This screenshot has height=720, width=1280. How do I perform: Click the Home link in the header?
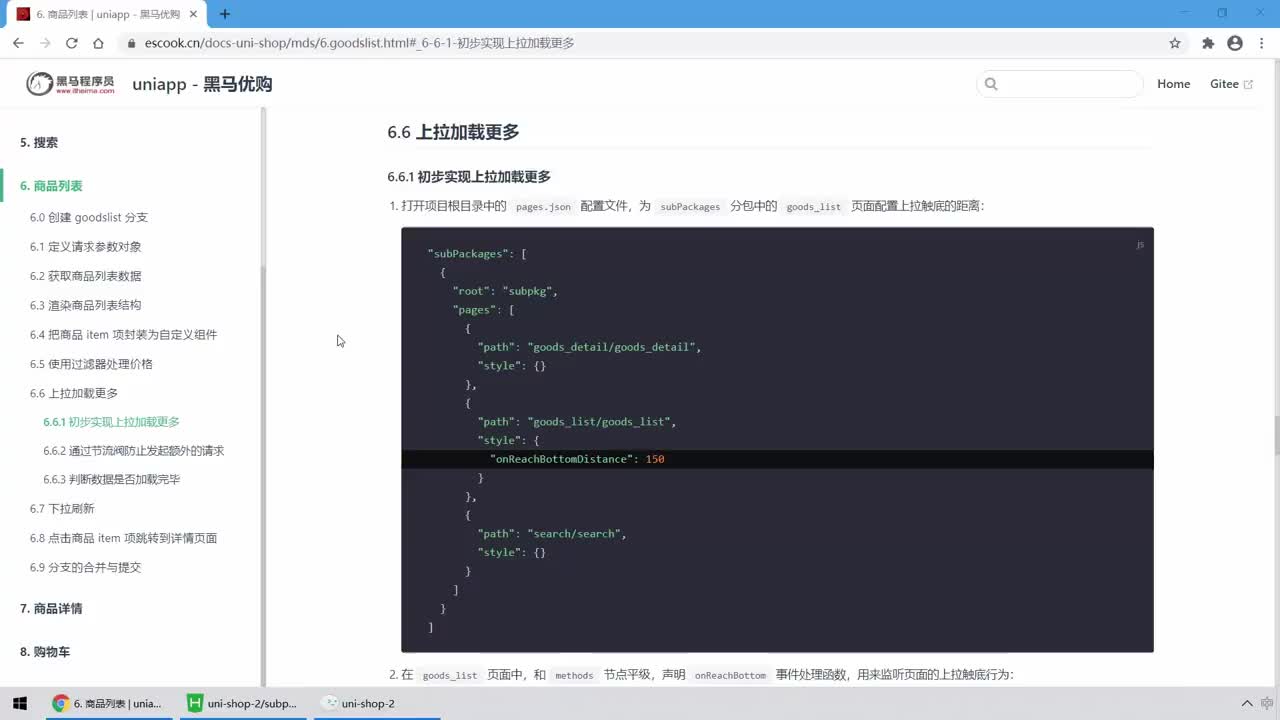(x=1173, y=84)
